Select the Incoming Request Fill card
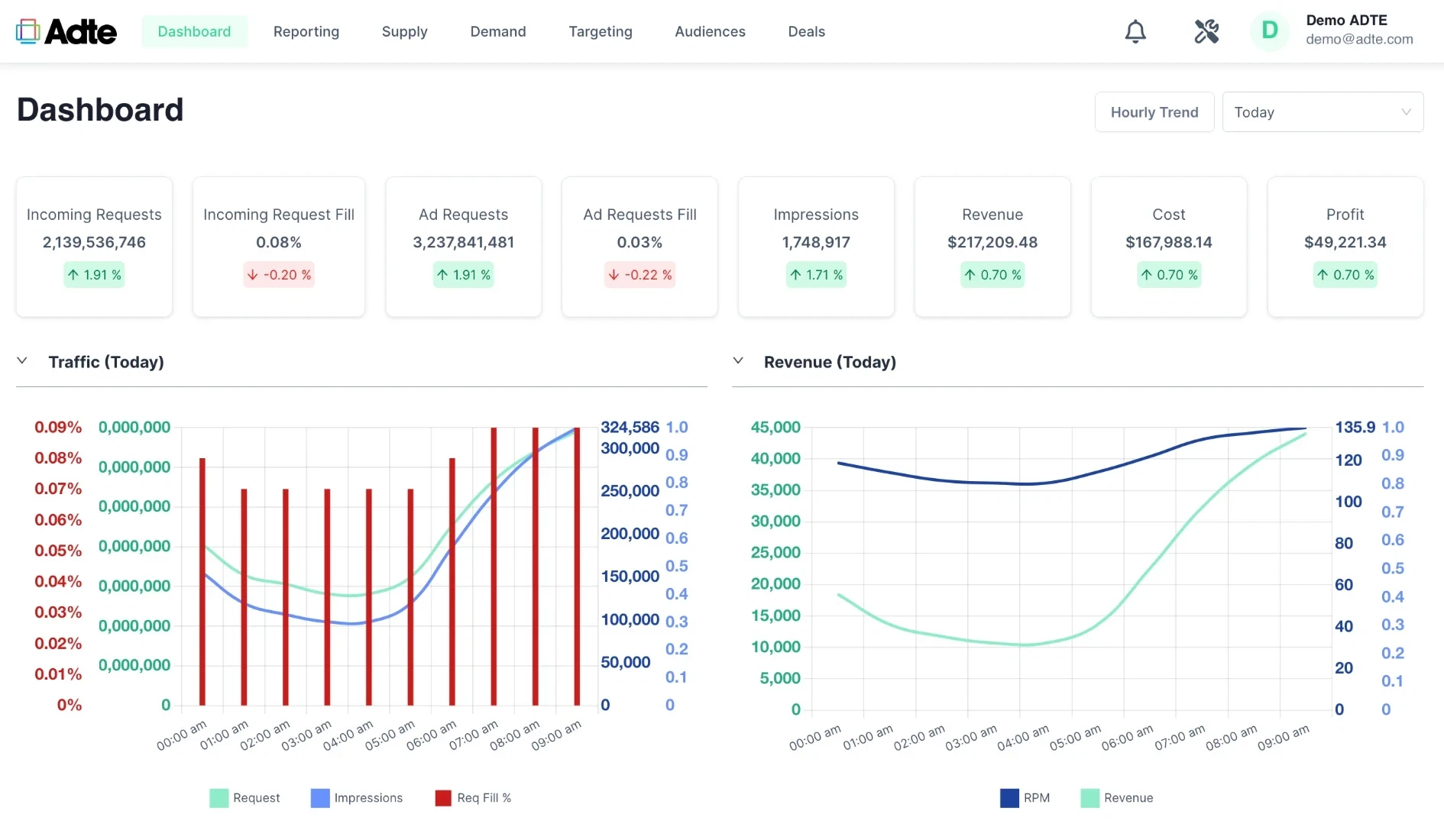 [279, 247]
